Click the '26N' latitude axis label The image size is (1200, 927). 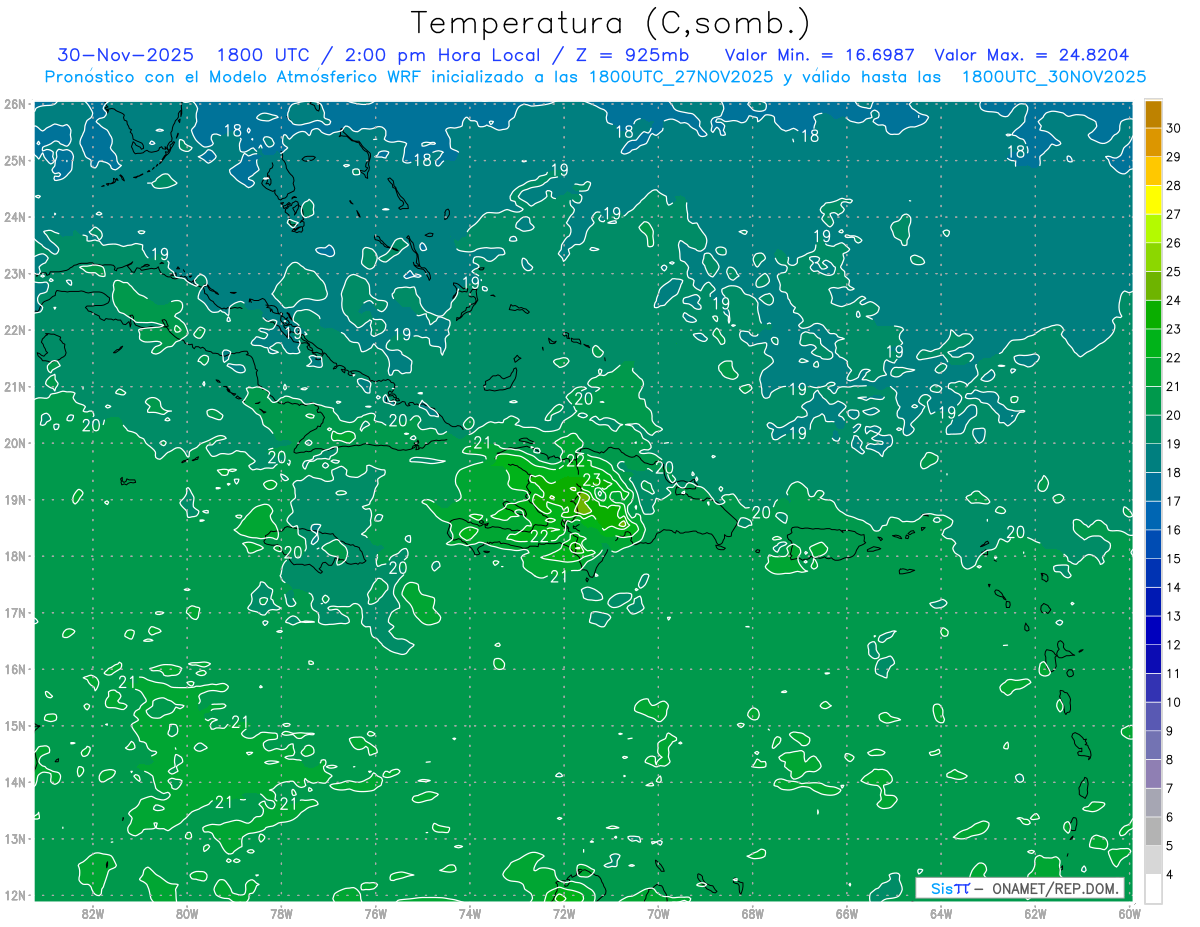point(15,104)
